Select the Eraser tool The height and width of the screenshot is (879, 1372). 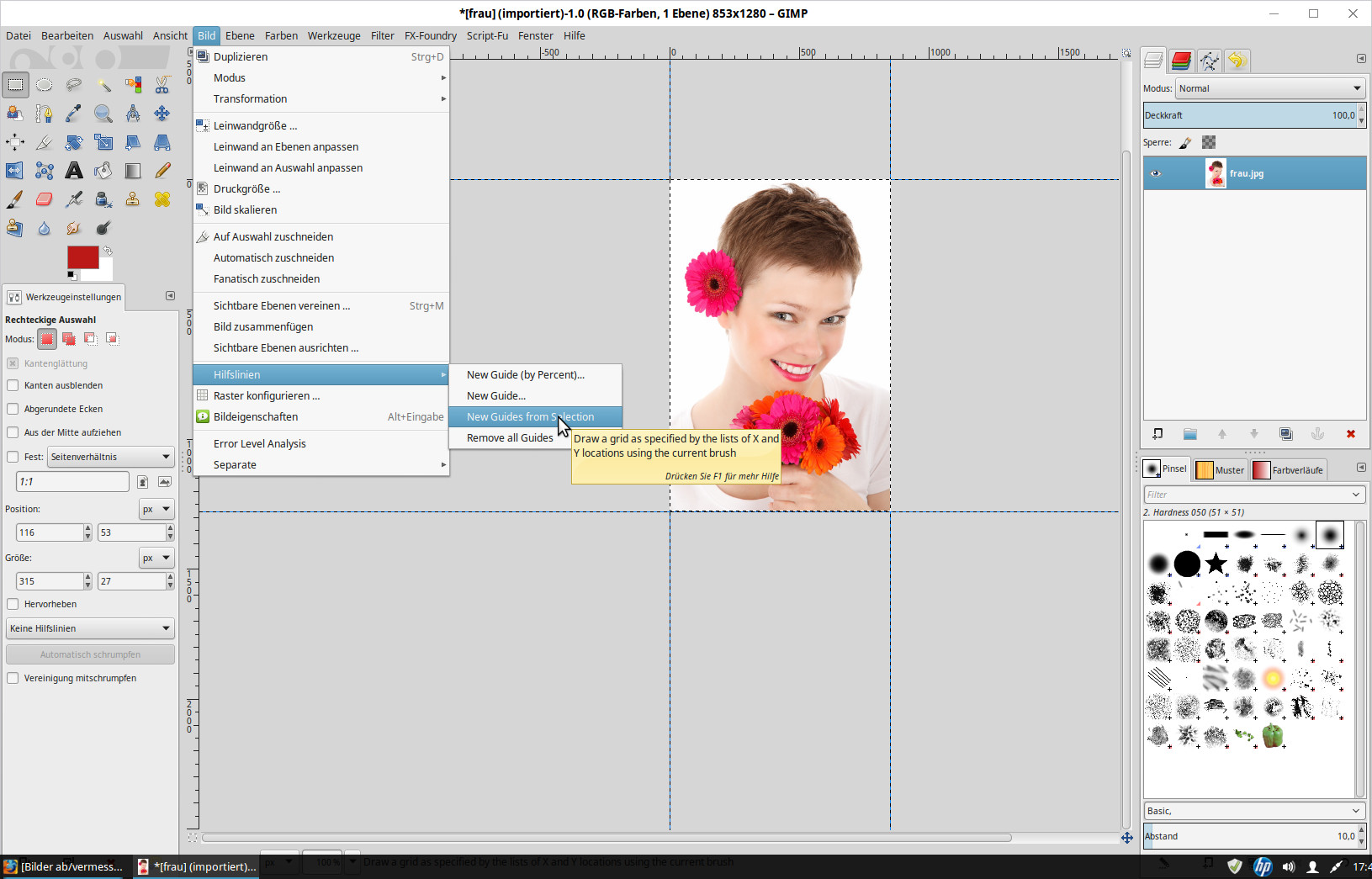[45, 199]
